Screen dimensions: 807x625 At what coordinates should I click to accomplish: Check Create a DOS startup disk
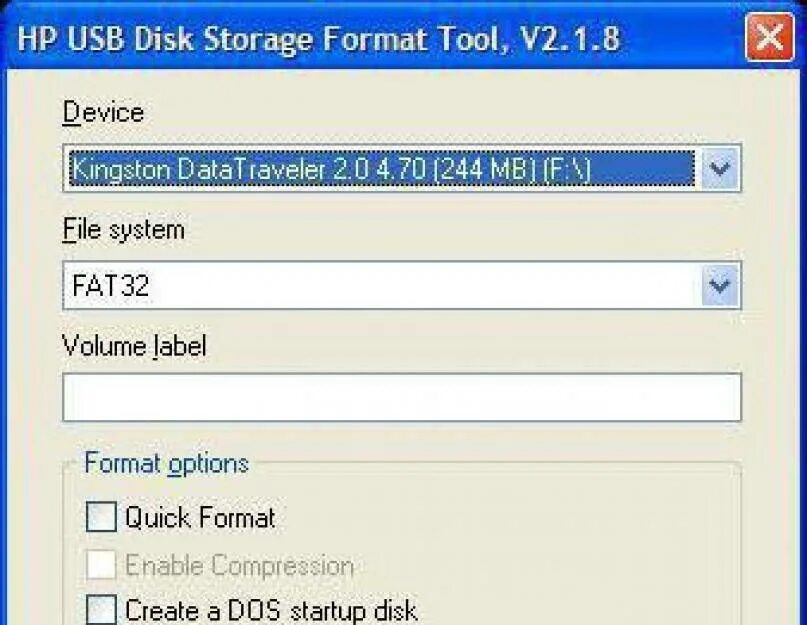(101, 609)
